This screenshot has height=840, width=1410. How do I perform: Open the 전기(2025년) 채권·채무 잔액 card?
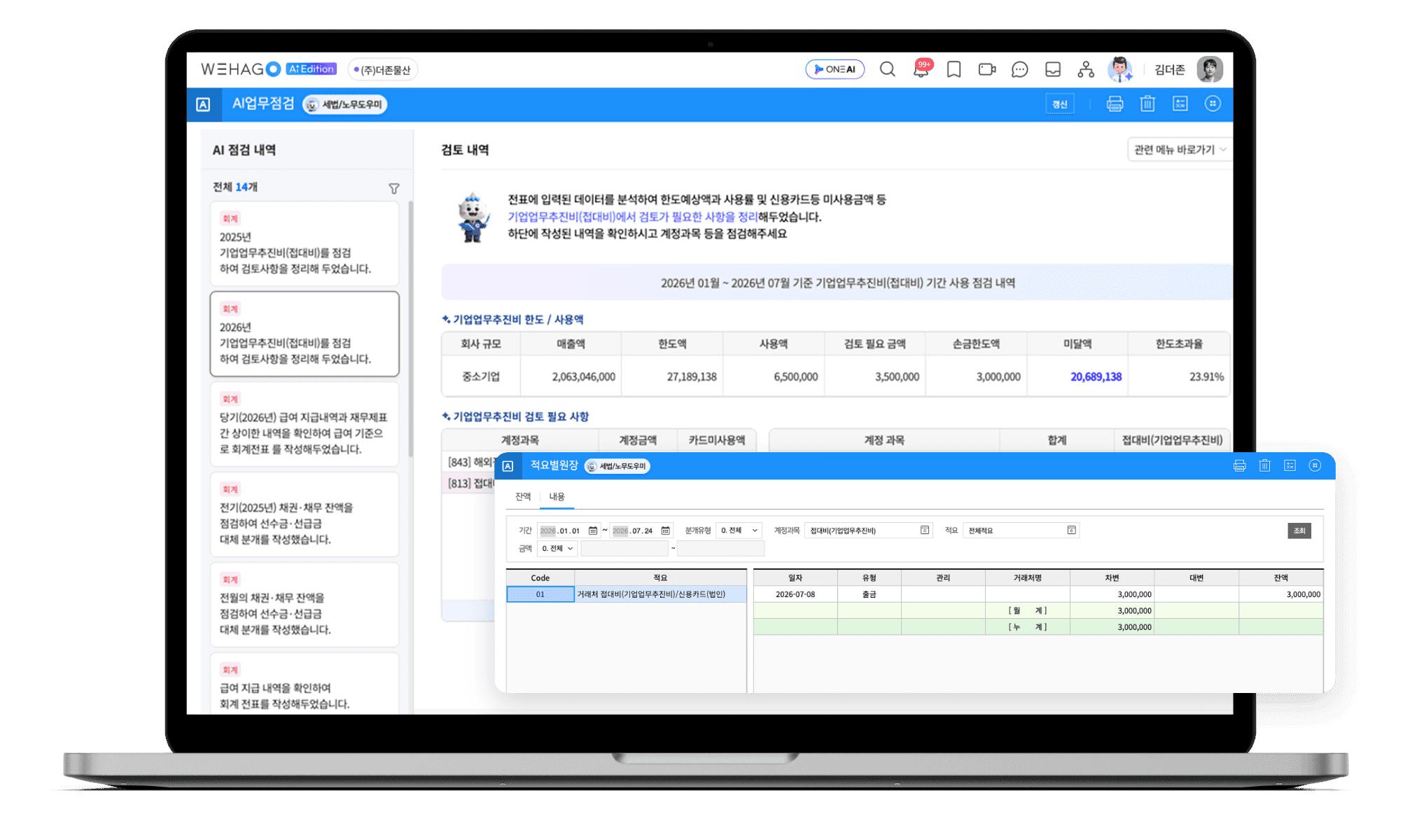pos(305,514)
